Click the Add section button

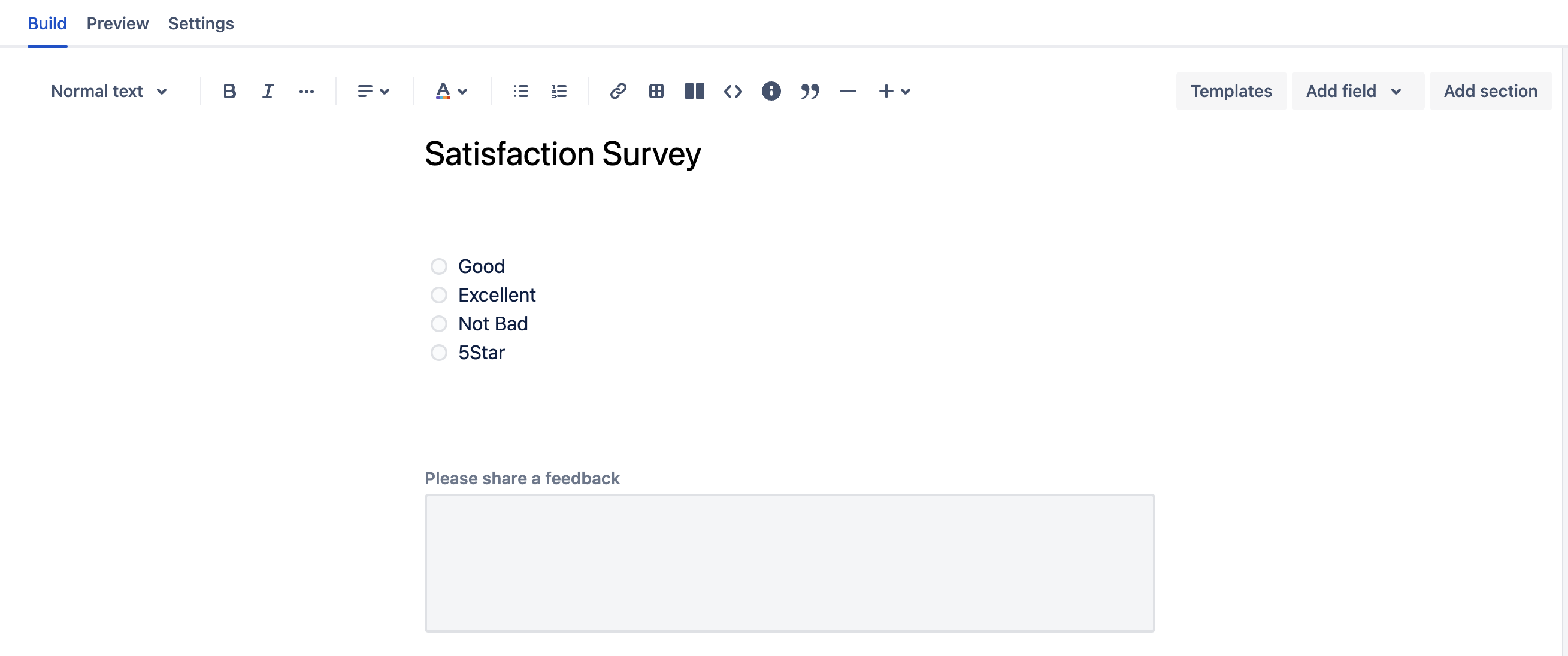1490,92
